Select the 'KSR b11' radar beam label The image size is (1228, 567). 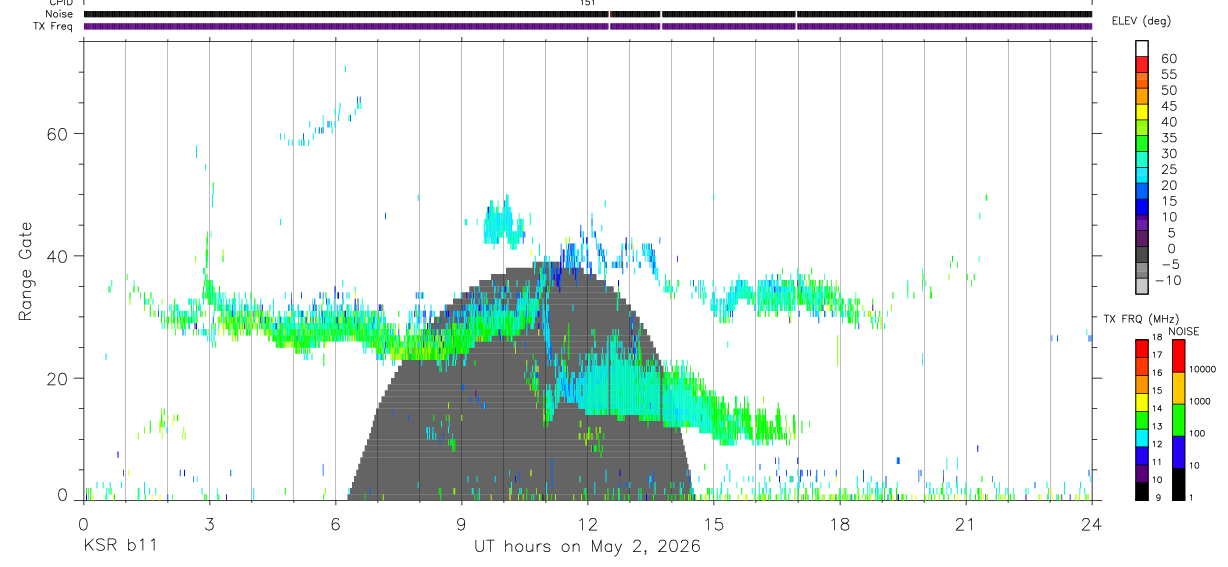[119, 547]
